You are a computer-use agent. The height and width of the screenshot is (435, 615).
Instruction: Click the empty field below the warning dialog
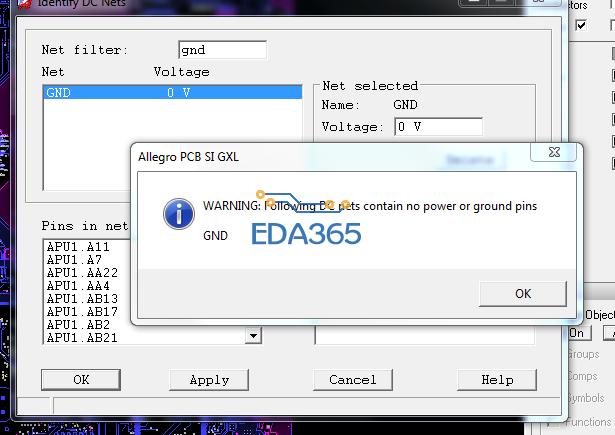tap(424, 335)
